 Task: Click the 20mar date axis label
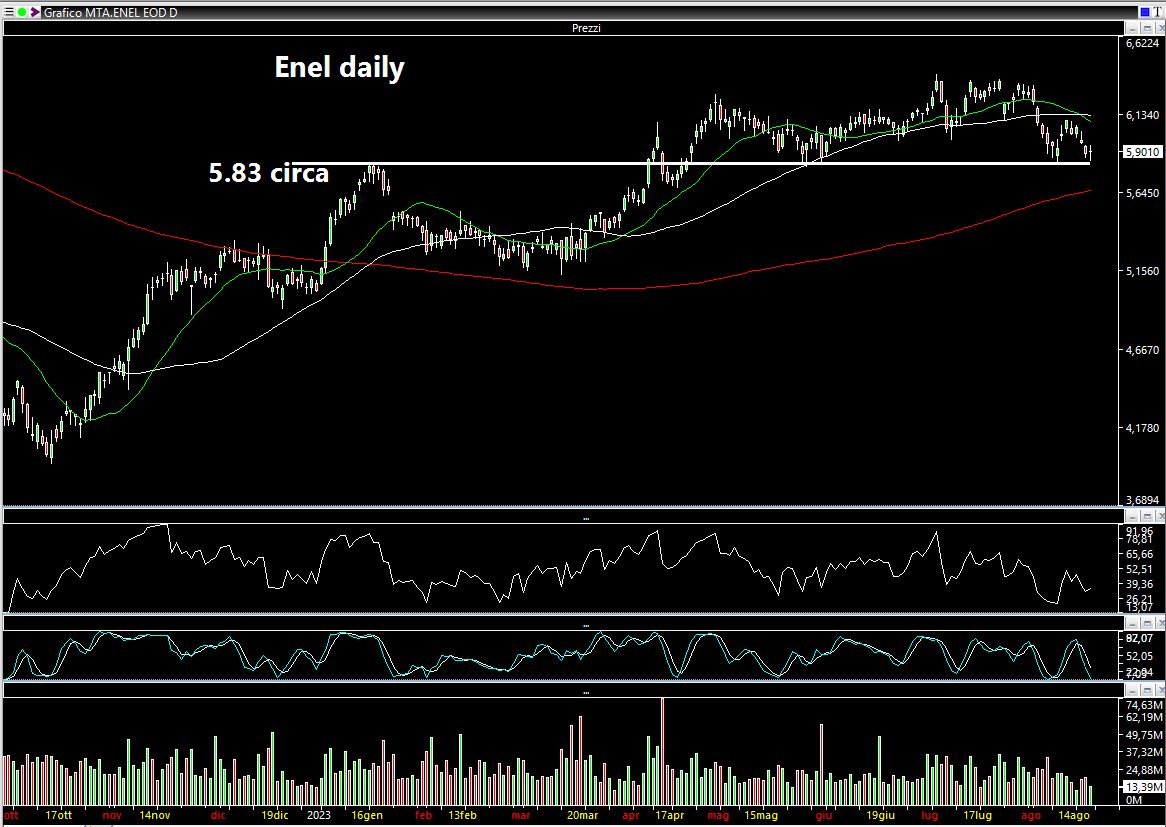[582, 815]
